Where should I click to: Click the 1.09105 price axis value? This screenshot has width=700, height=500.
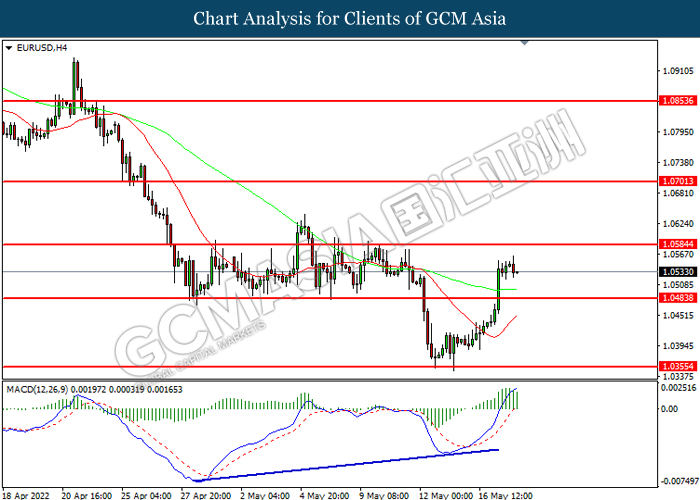pyautogui.click(x=679, y=71)
